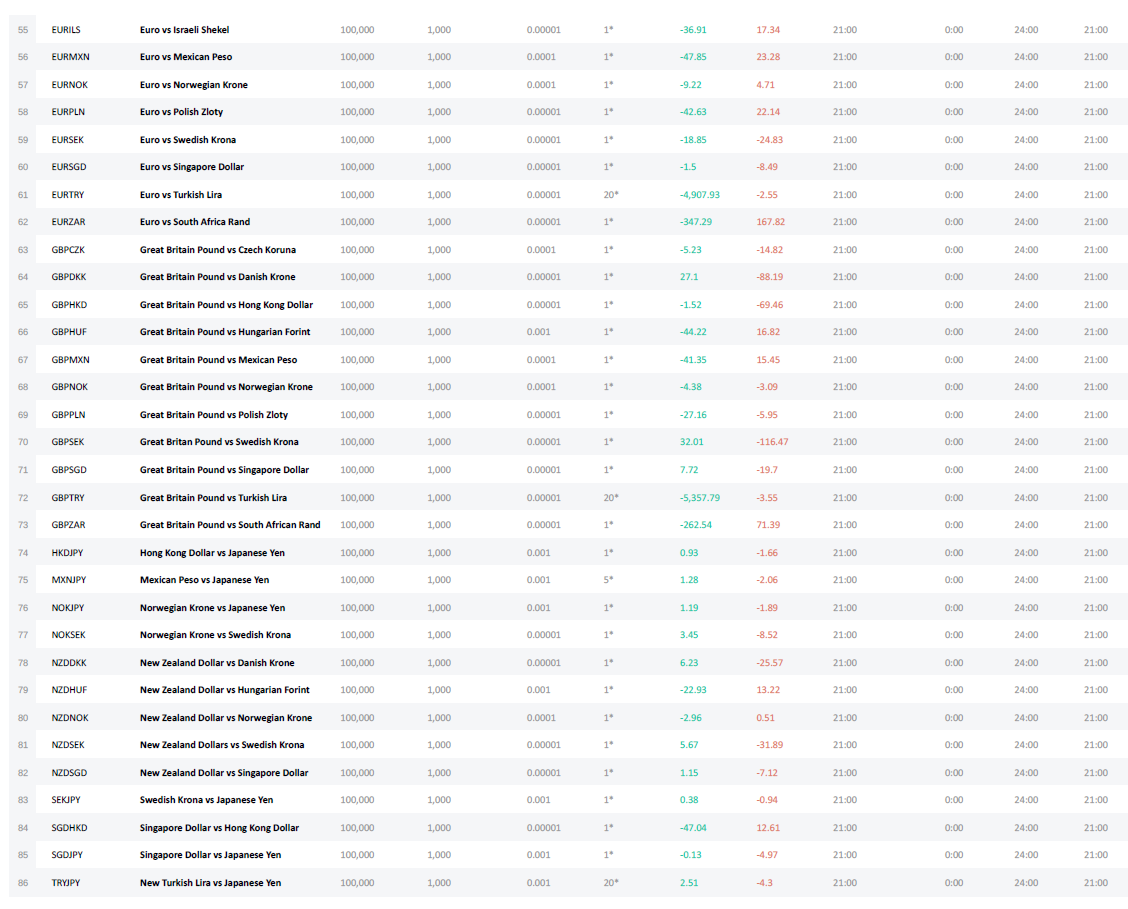
Task: Click 'Euro vs Swedish Krona' description
Action: coord(188,140)
